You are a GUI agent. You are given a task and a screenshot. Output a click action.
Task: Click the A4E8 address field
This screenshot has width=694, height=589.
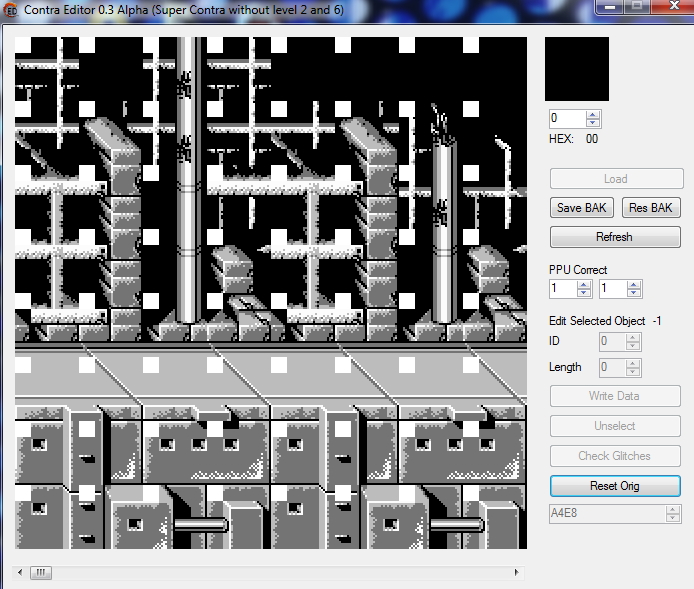(x=607, y=513)
